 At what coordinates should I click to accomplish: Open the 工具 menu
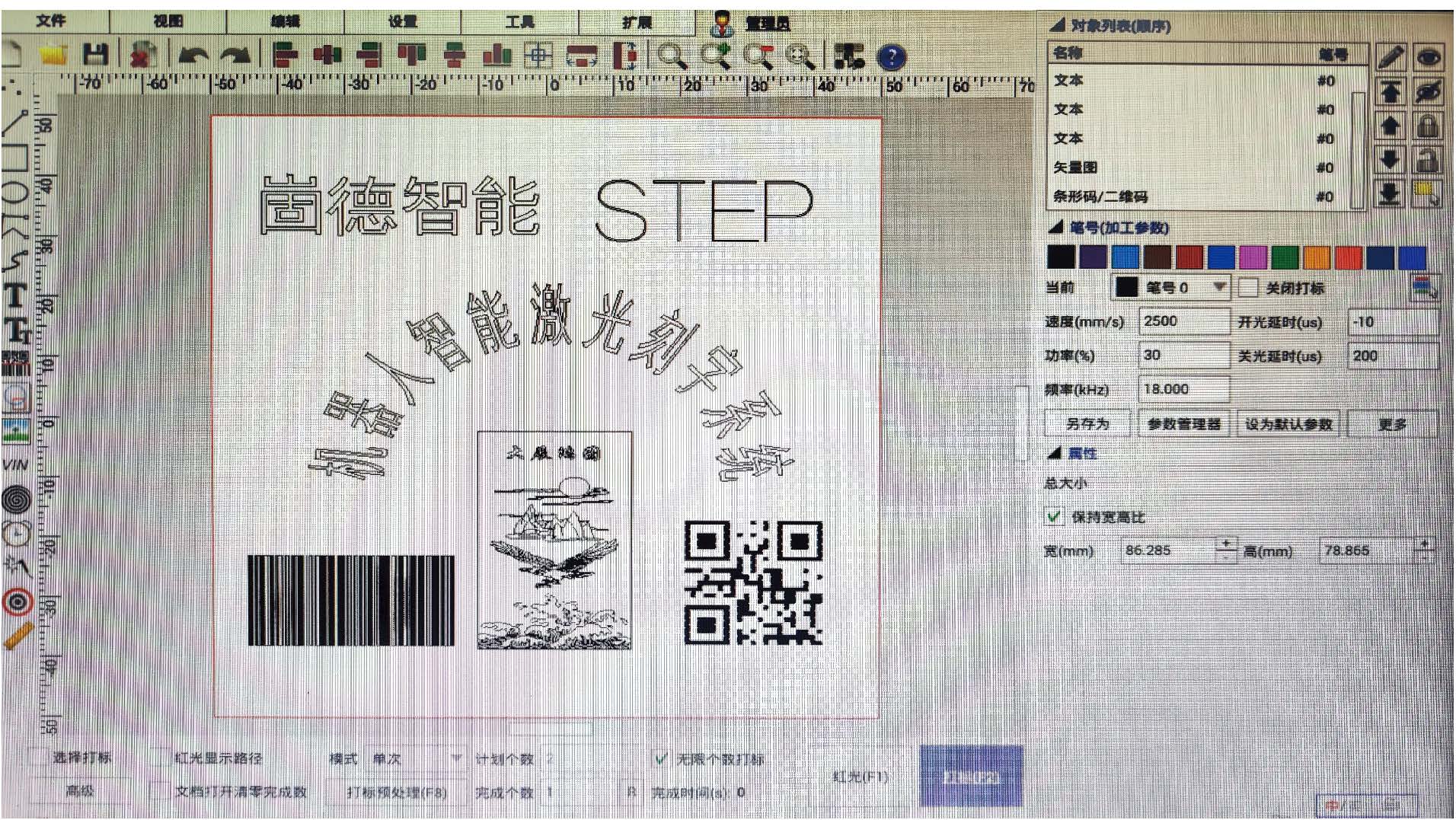pyautogui.click(x=519, y=21)
